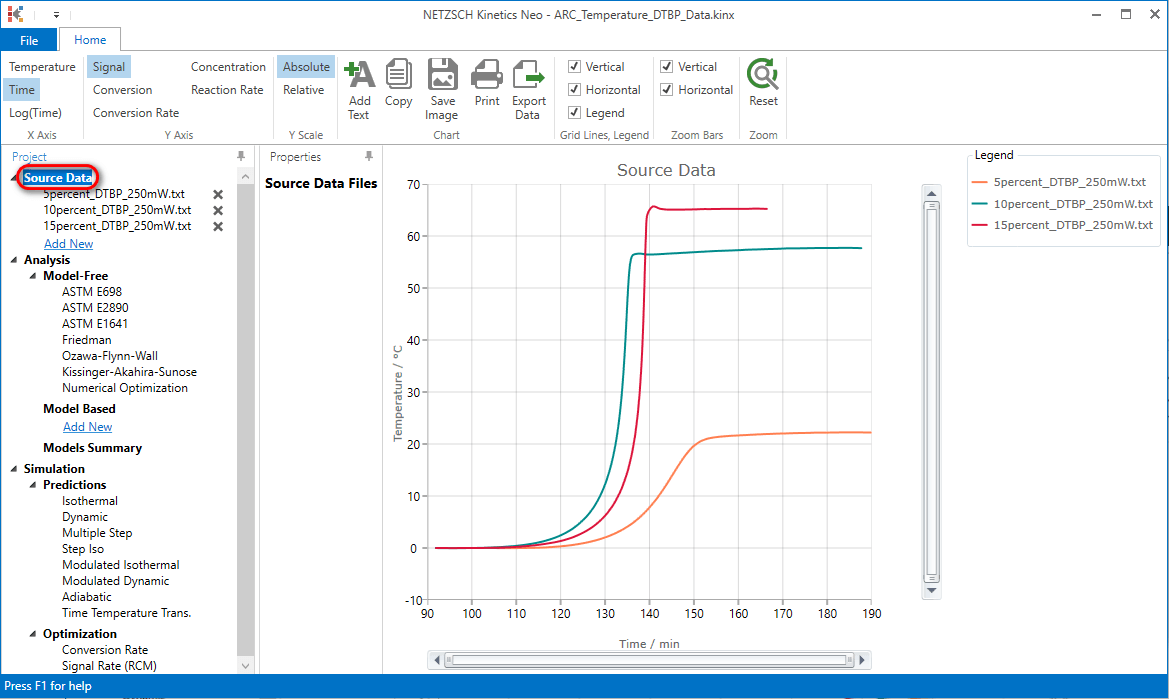Screen dimensions: 1169x699
Task: Select Friedman in the analysis tree
Action: tap(86, 339)
